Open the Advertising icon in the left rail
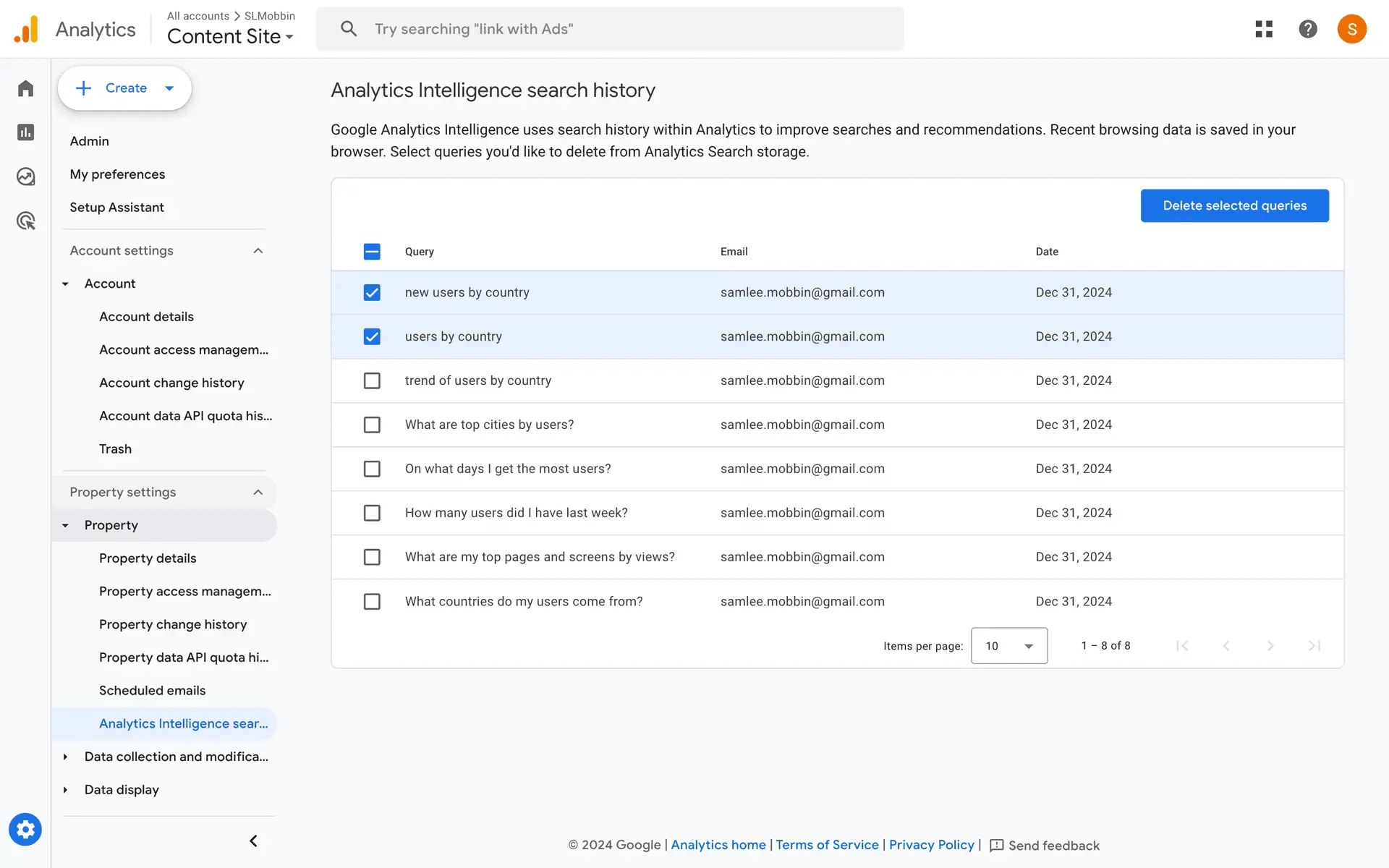The height and width of the screenshot is (868, 1389). pos(26,221)
